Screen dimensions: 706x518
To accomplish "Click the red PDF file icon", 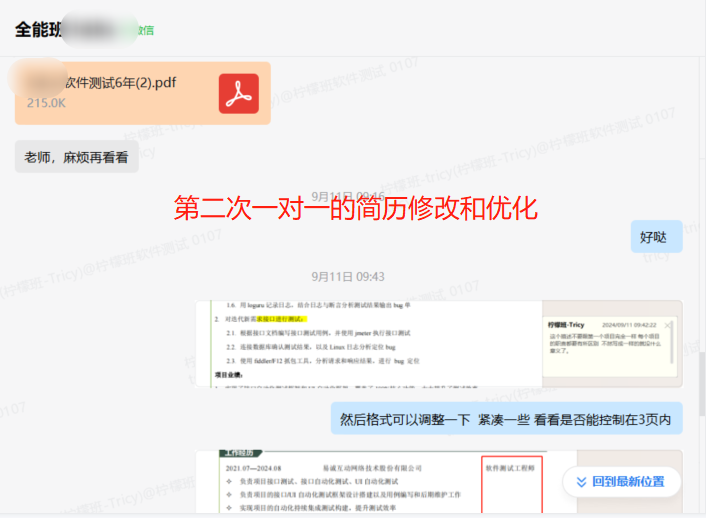I will click(x=239, y=93).
